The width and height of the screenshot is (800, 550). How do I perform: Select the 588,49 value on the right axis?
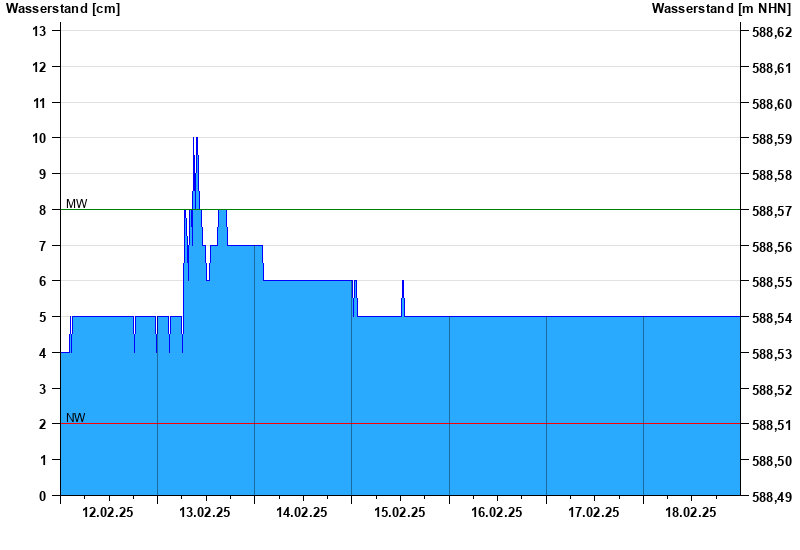771,497
